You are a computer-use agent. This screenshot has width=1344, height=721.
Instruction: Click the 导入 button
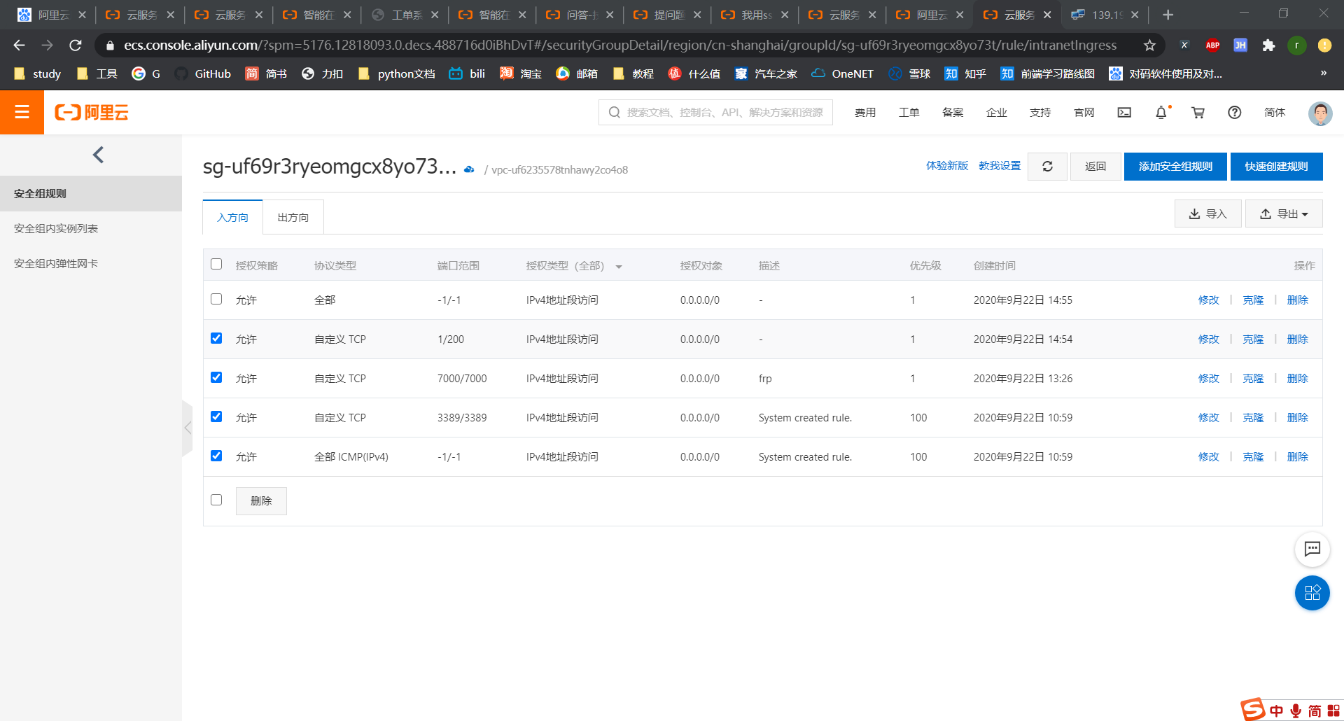click(1207, 213)
